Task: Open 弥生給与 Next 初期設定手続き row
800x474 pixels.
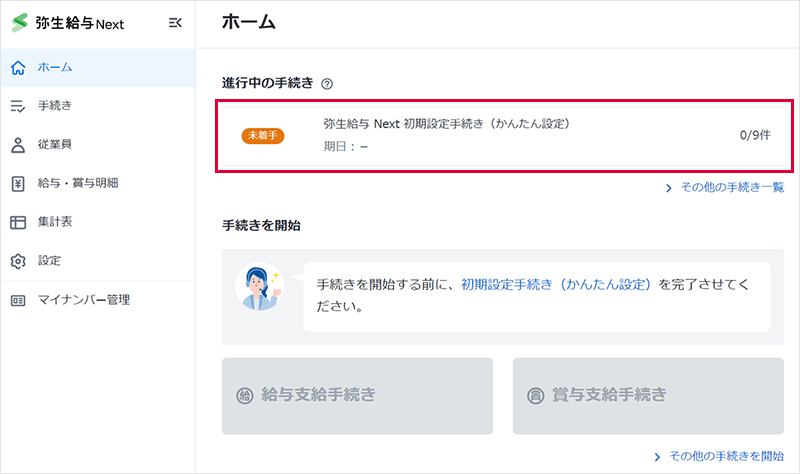Action: [503, 136]
